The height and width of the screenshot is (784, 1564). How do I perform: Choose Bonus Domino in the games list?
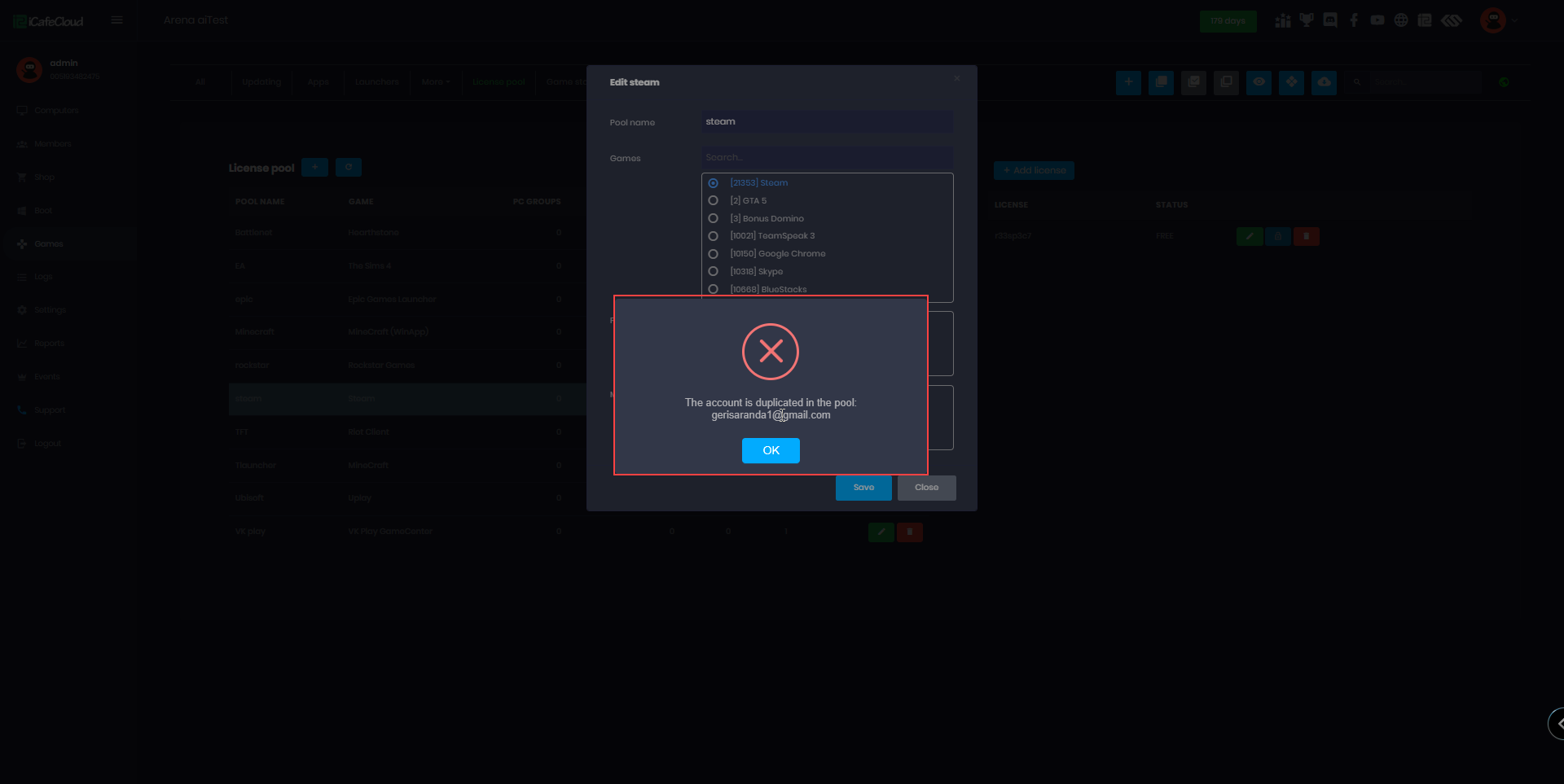713,218
